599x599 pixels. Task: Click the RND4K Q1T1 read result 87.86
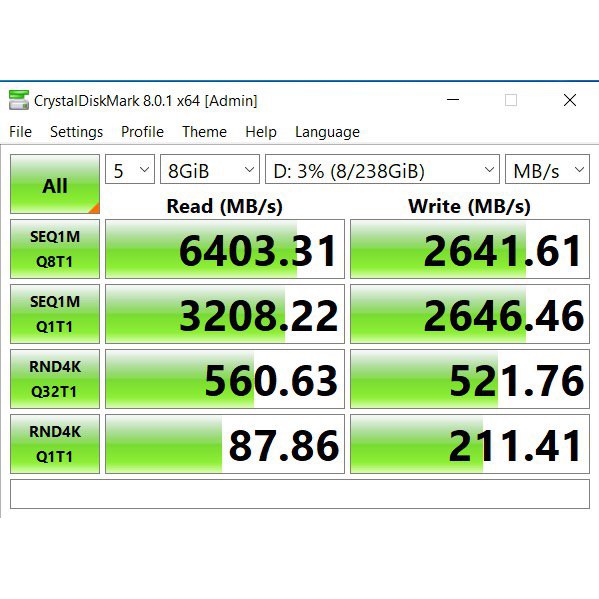pos(225,444)
